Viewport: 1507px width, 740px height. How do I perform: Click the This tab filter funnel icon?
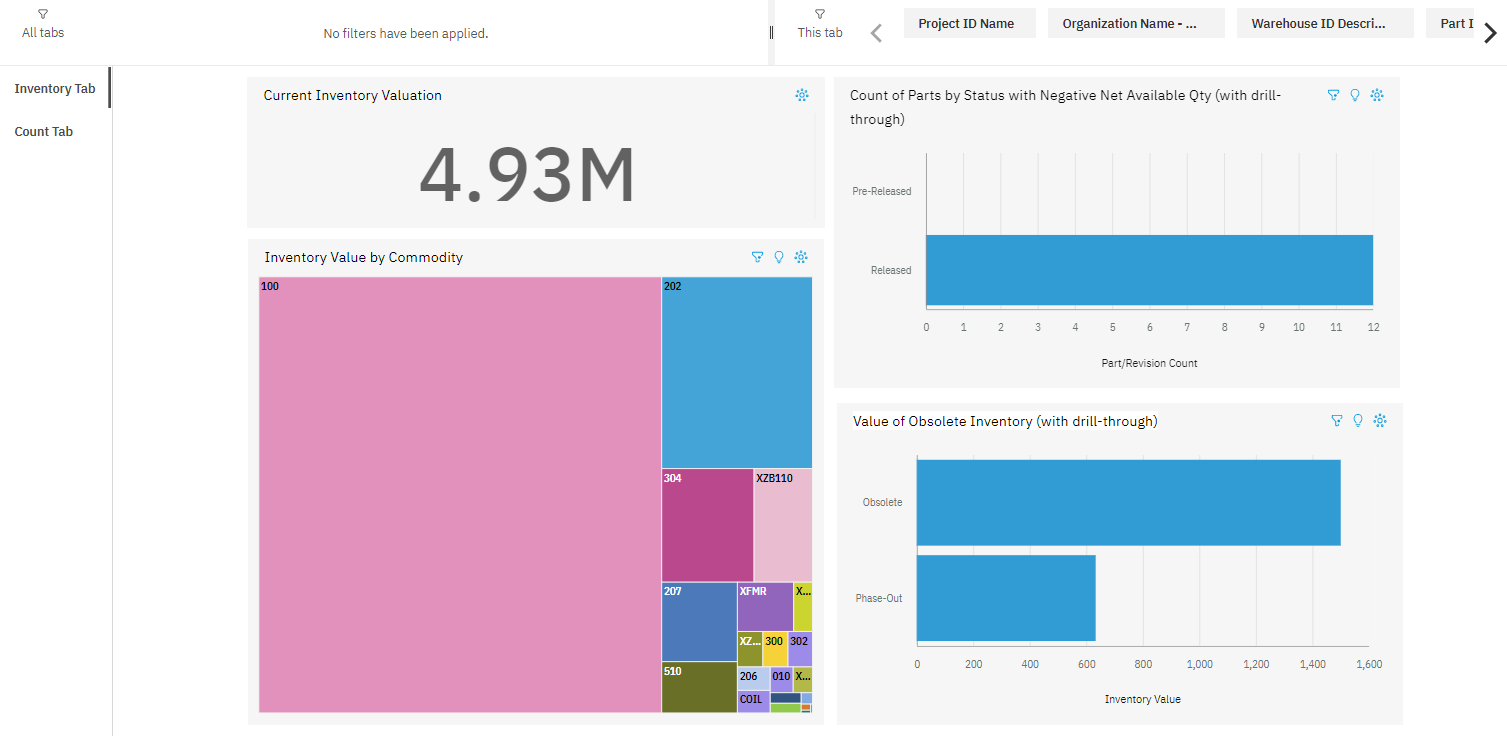[820, 15]
